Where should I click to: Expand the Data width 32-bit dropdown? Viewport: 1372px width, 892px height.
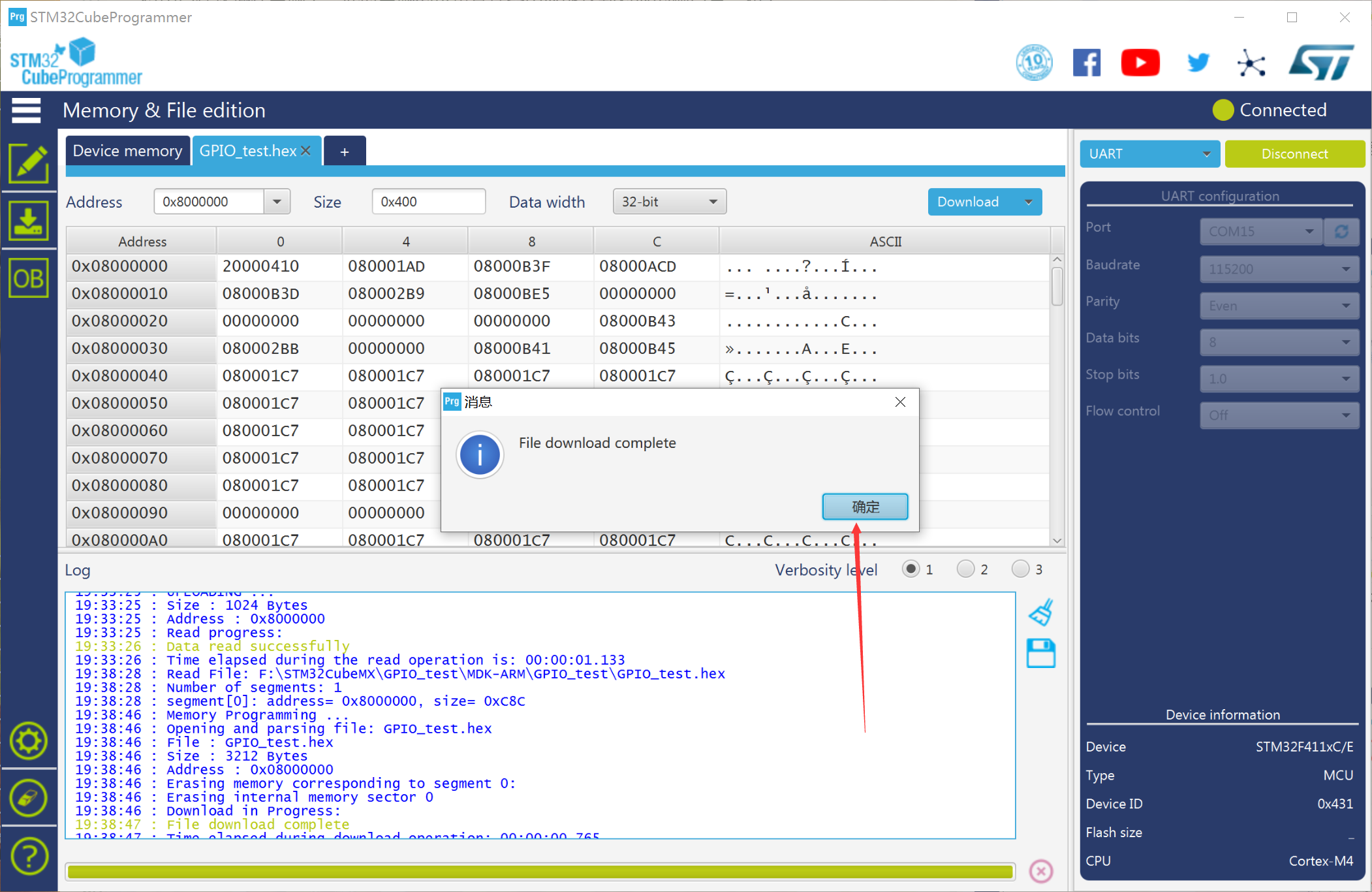tap(669, 202)
